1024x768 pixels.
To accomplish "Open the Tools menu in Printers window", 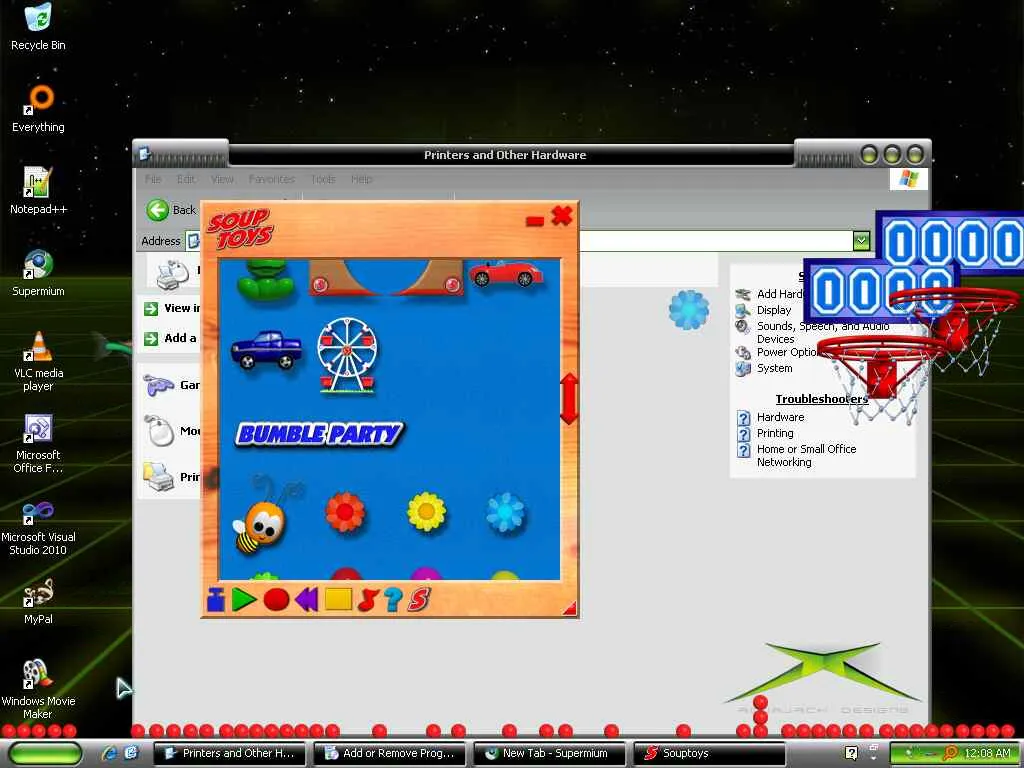I will (x=323, y=179).
